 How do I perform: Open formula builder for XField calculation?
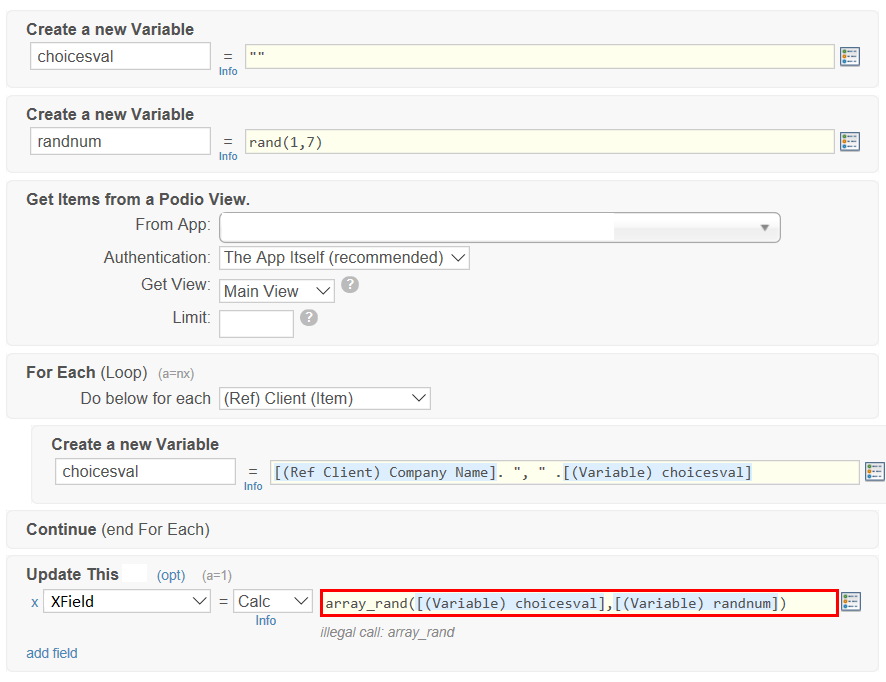pyautogui.click(x=850, y=601)
